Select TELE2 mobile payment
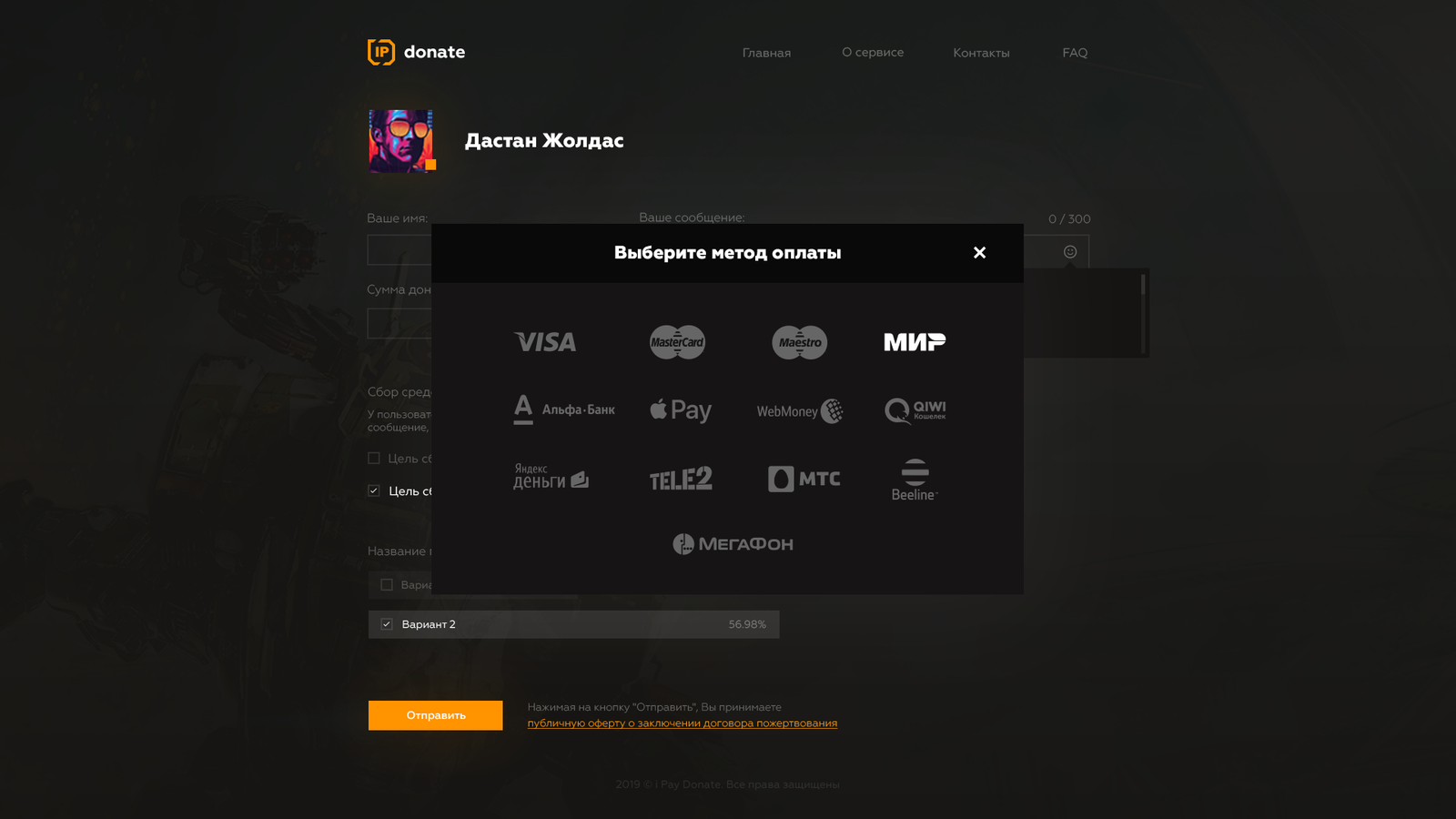Screen dimensions: 1456x819 (x=681, y=479)
